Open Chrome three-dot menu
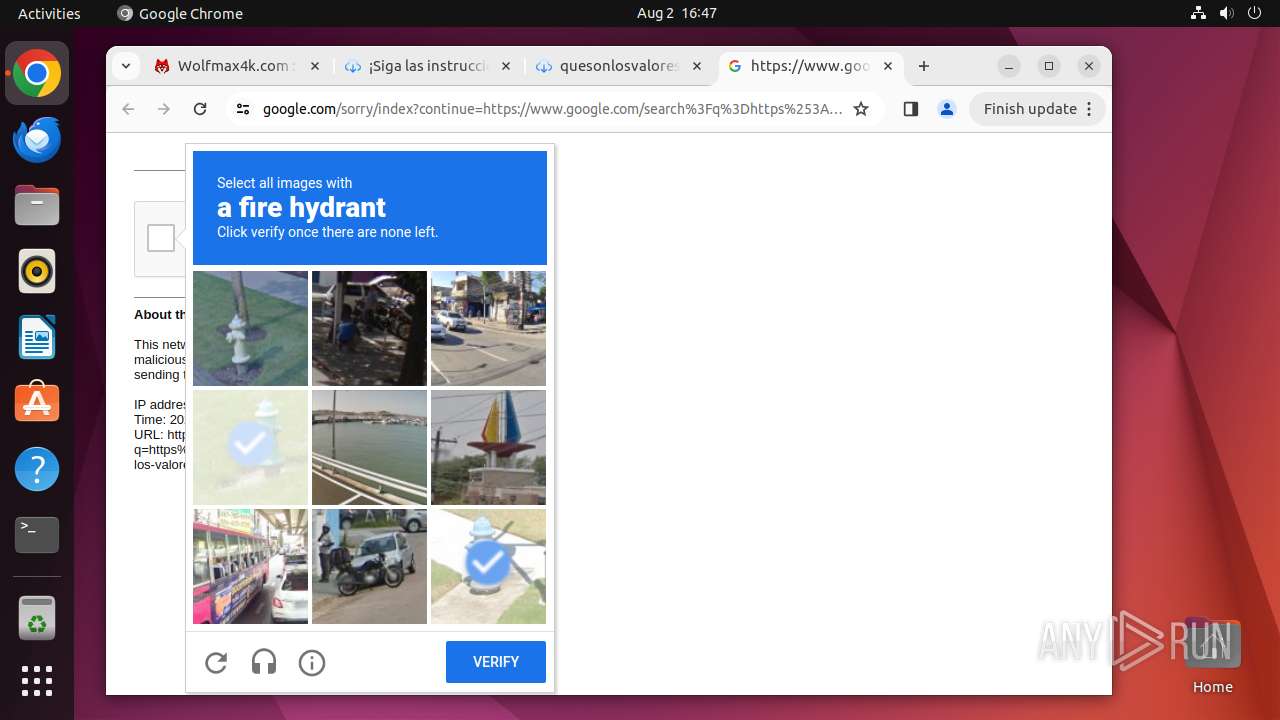 1090,109
